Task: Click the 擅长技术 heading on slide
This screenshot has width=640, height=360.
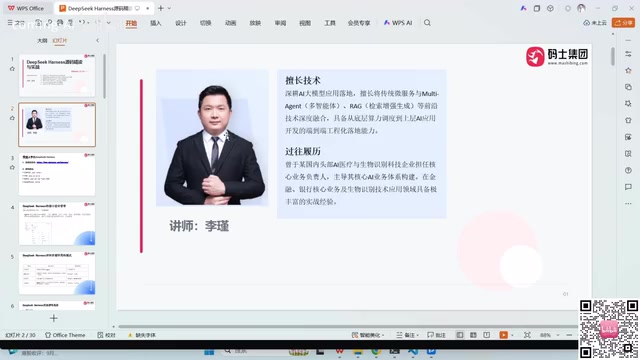Action: 303,80
